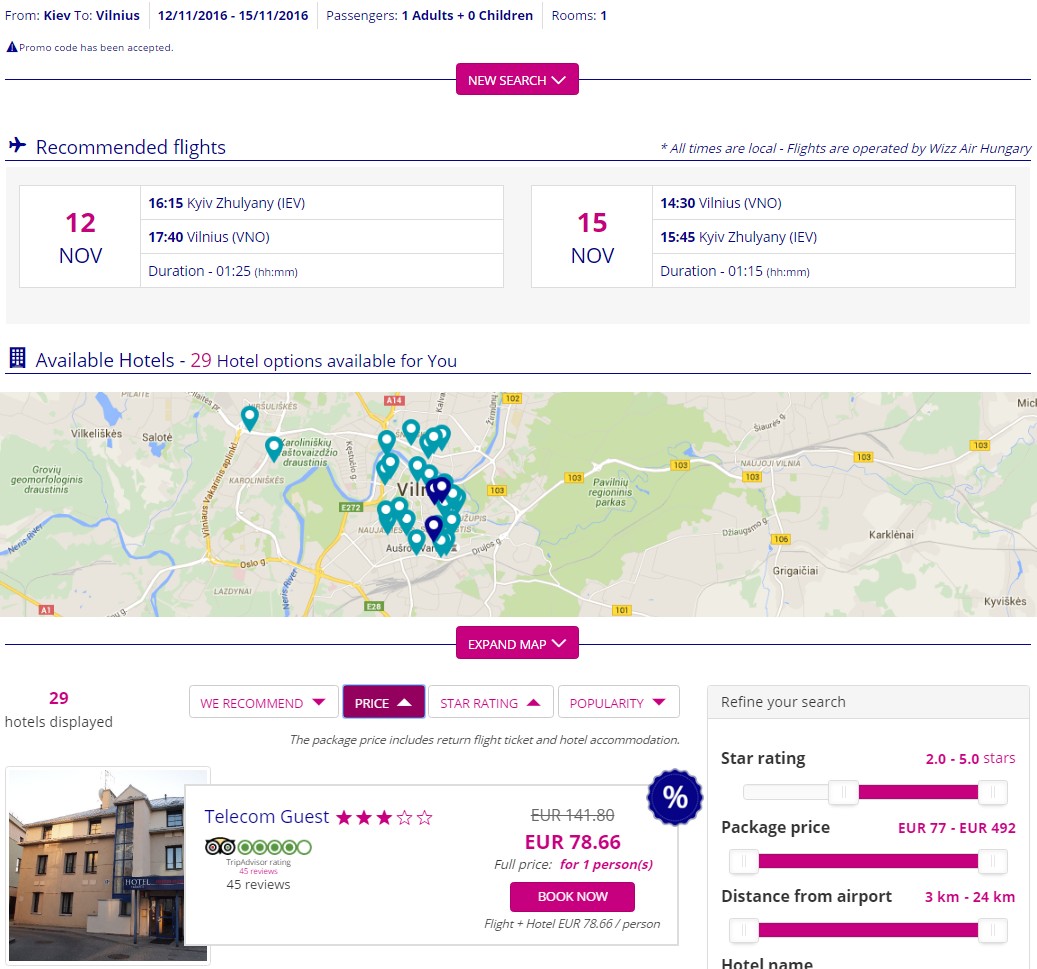This screenshot has width=1037, height=969.
Task: Click the A14 road shield on map
Action: pos(394,400)
